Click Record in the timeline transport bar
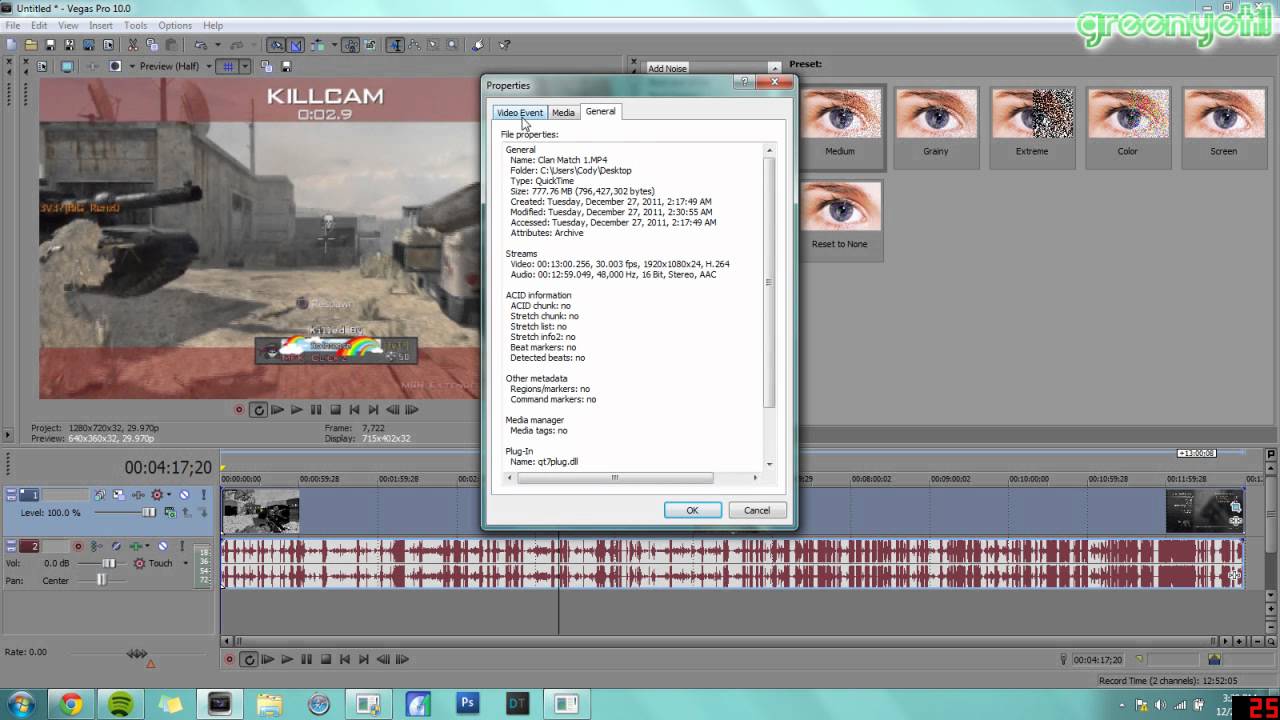 point(229,659)
